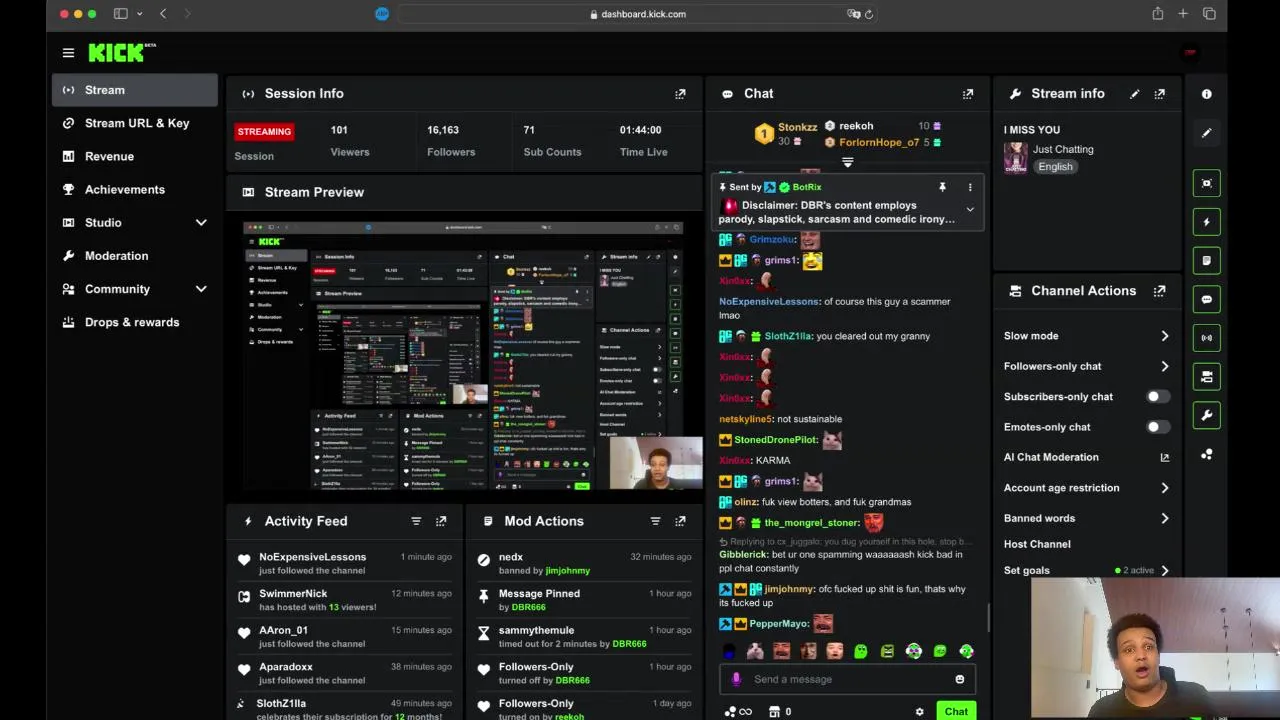Open Followers-only chat options chevron
The width and height of the screenshot is (1280, 720).
[1164, 366]
